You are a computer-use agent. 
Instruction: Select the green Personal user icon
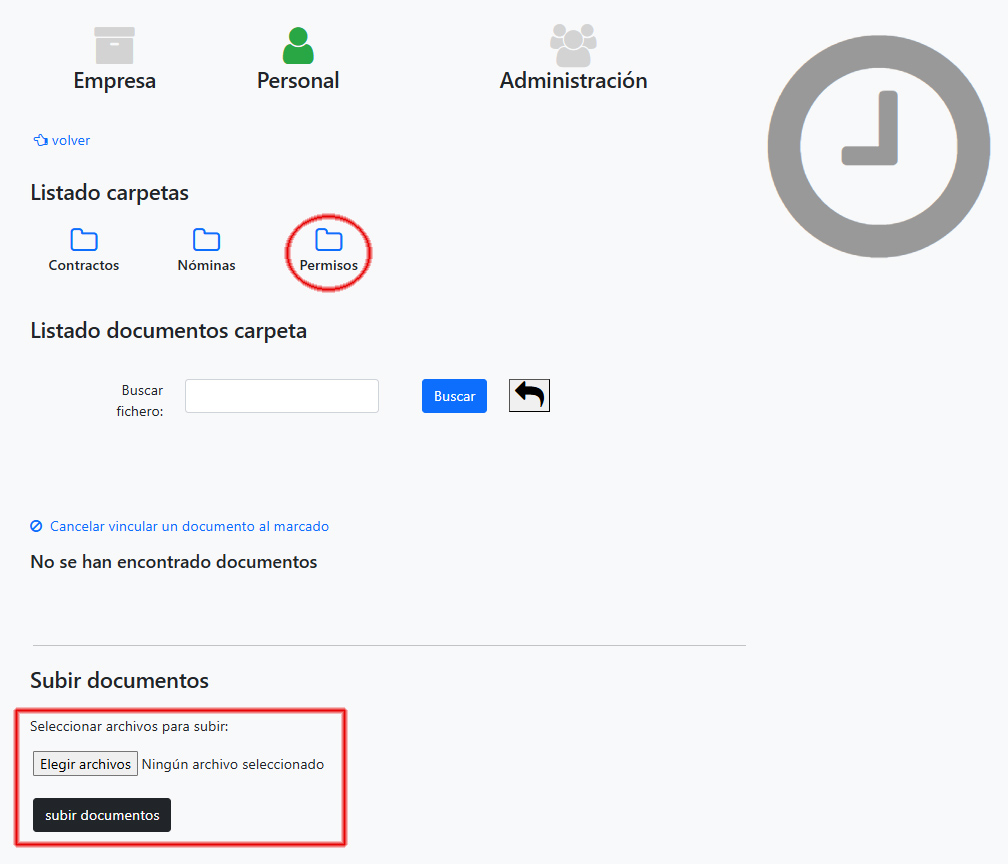298,45
